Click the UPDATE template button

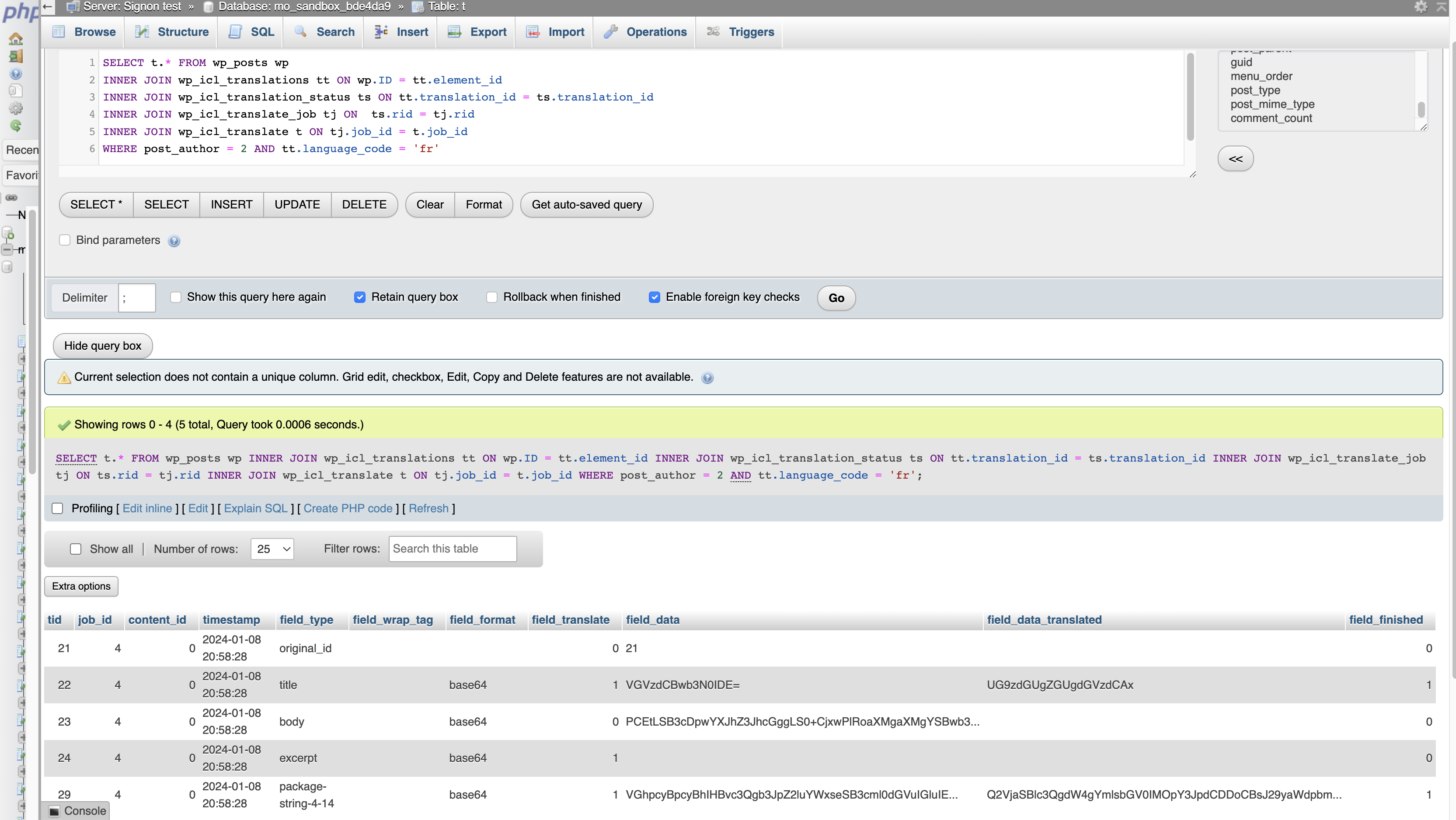[297, 205]
